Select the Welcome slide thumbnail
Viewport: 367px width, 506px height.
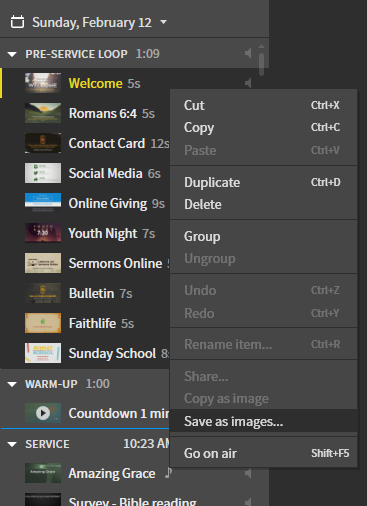pos(43,83)
